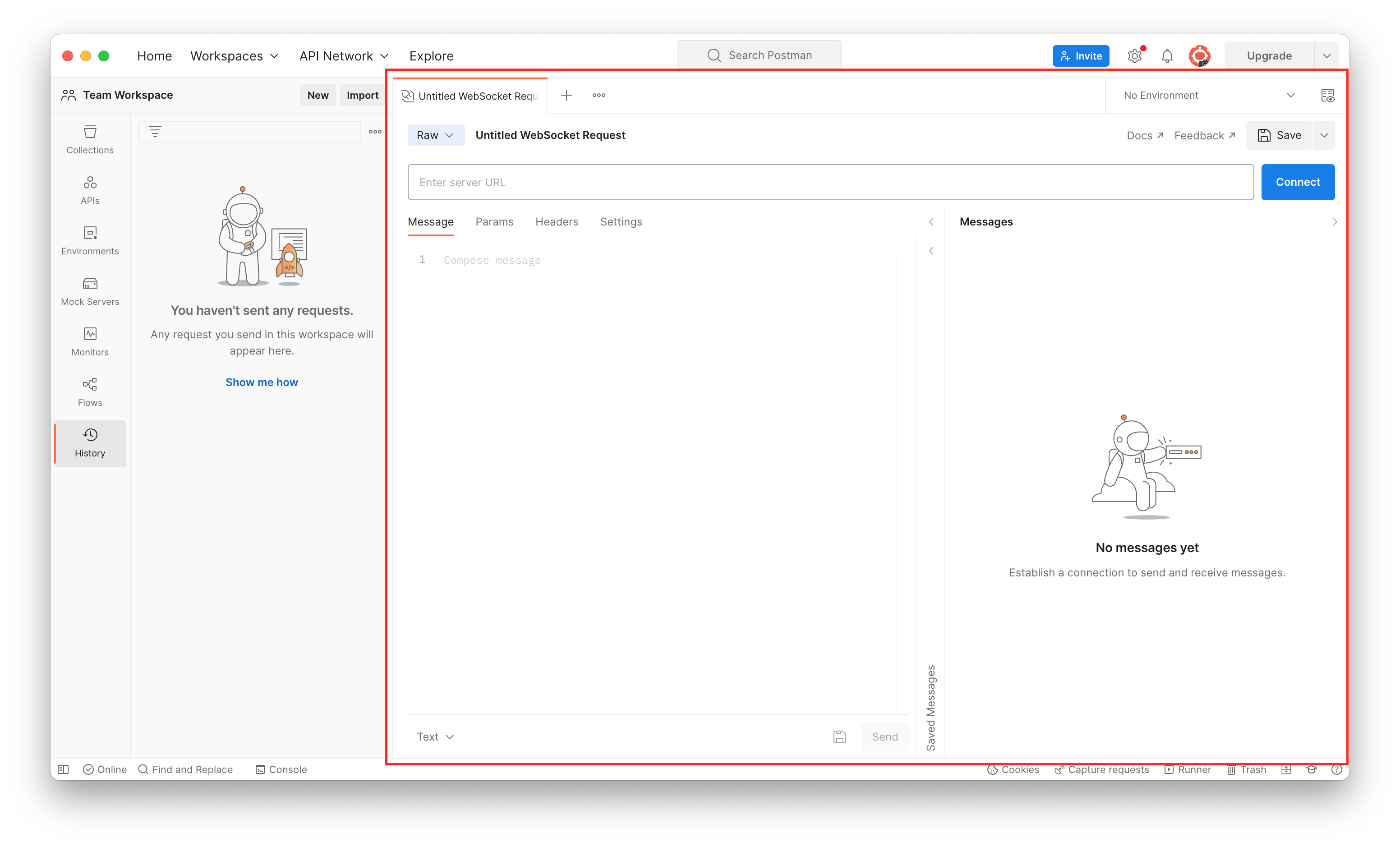This screenshot has height=847, width=1400.
Task: Click the save message icon beside Send
Action: pyautogui.click(x=839, y=737)
